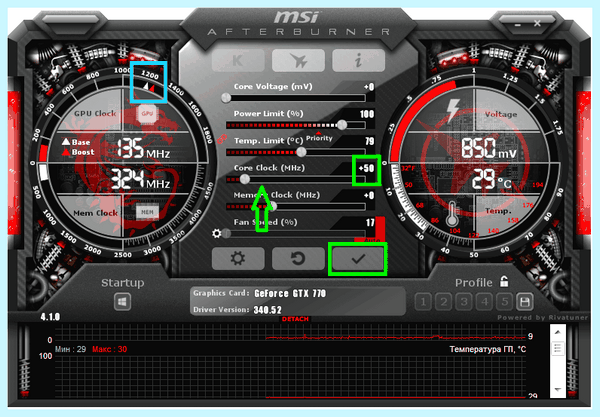Click the Core Voltage slider handle

[x=226, y=98]
